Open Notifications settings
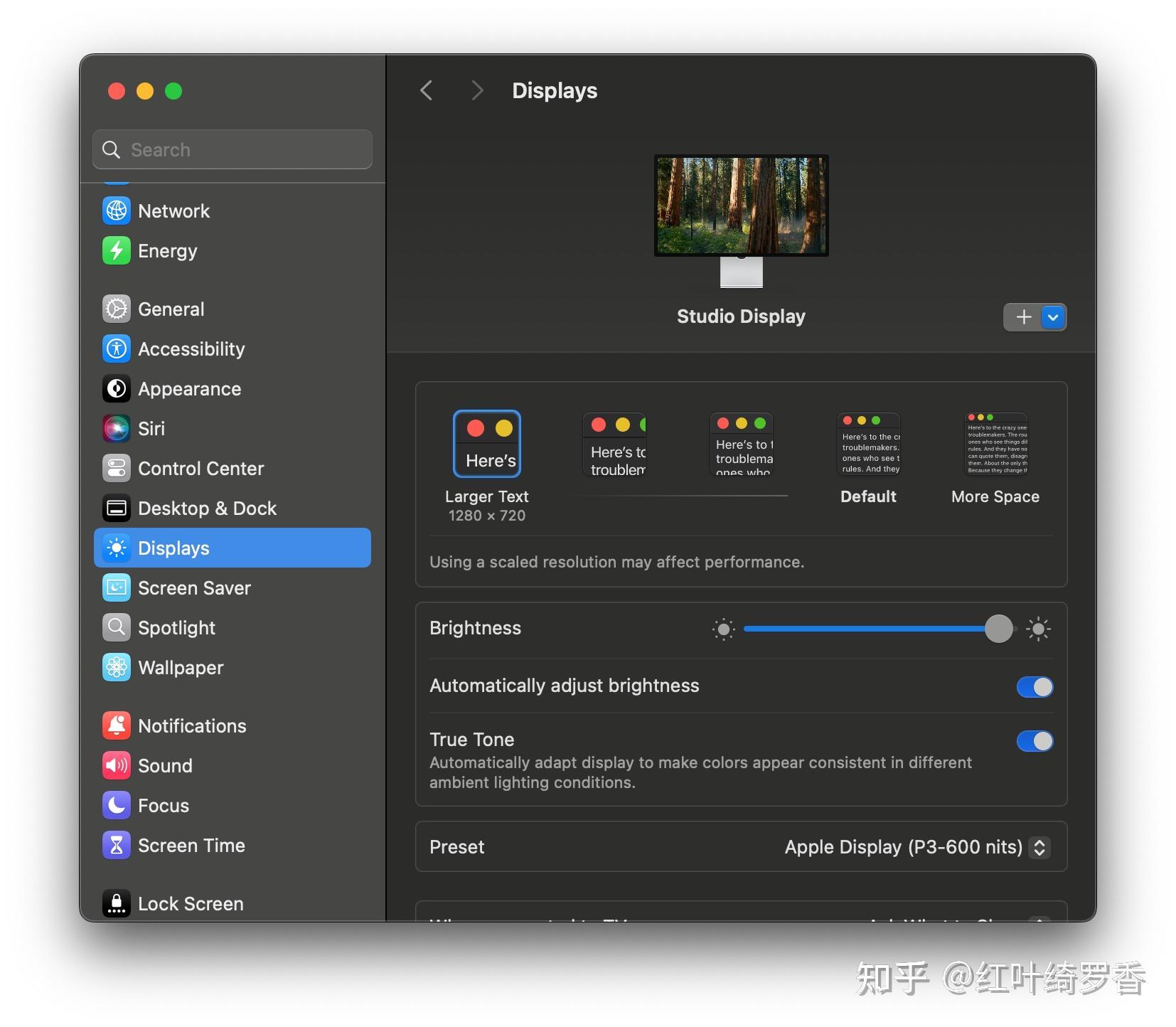 [x=192, y=725]
